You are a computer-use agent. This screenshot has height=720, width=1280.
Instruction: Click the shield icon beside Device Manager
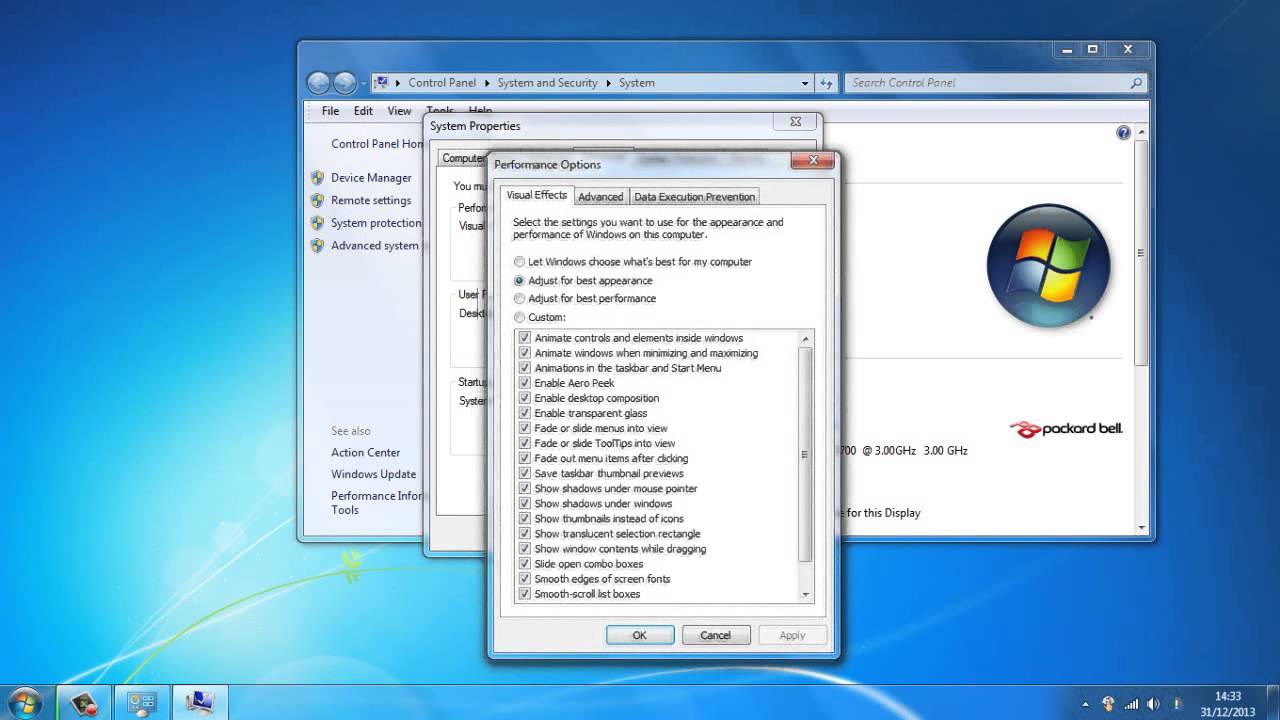click(318, 177)
